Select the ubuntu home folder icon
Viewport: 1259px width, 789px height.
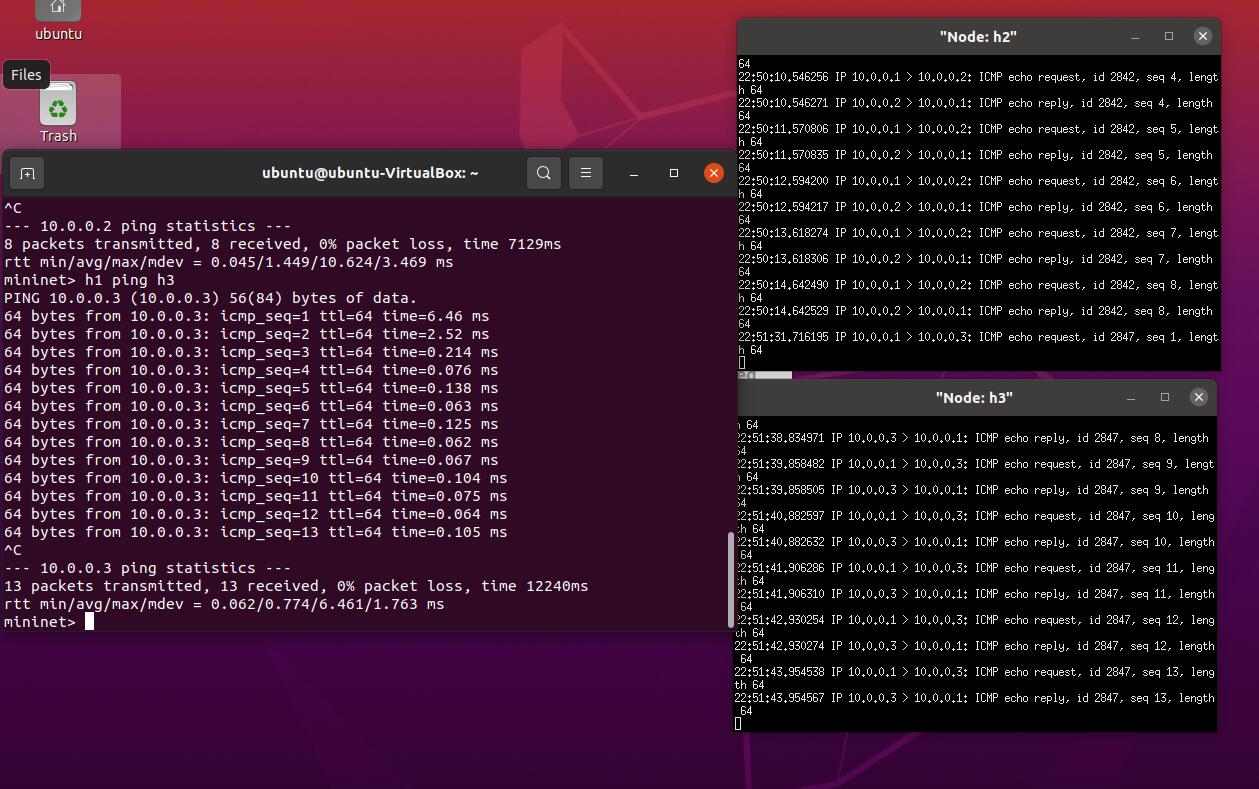58,20
